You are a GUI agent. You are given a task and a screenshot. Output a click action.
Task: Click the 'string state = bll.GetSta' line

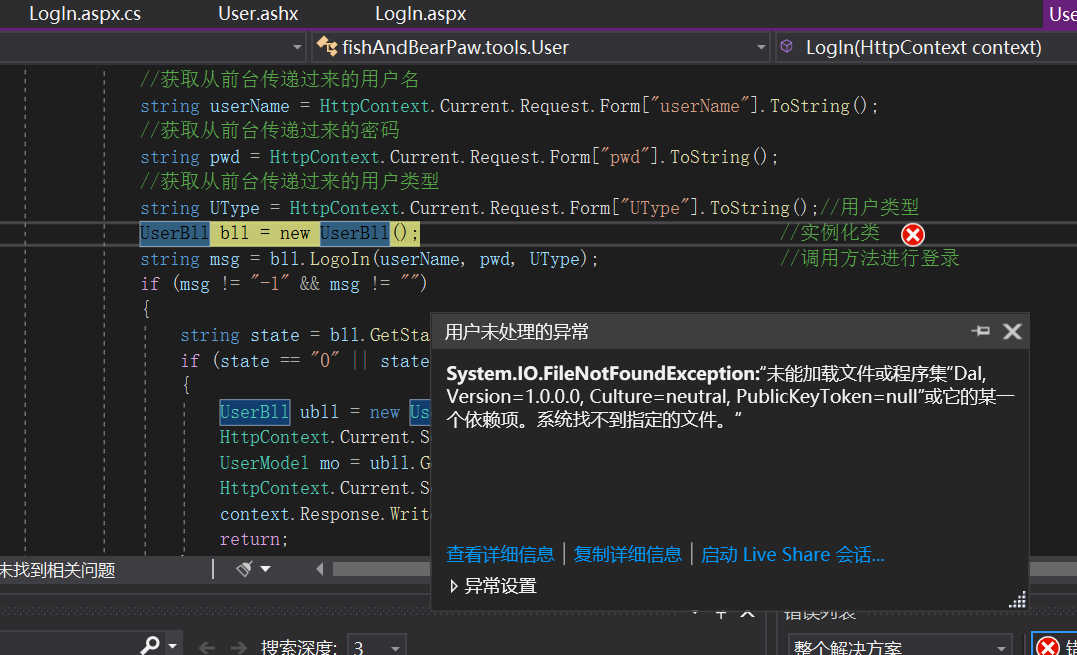pos(304,335)
